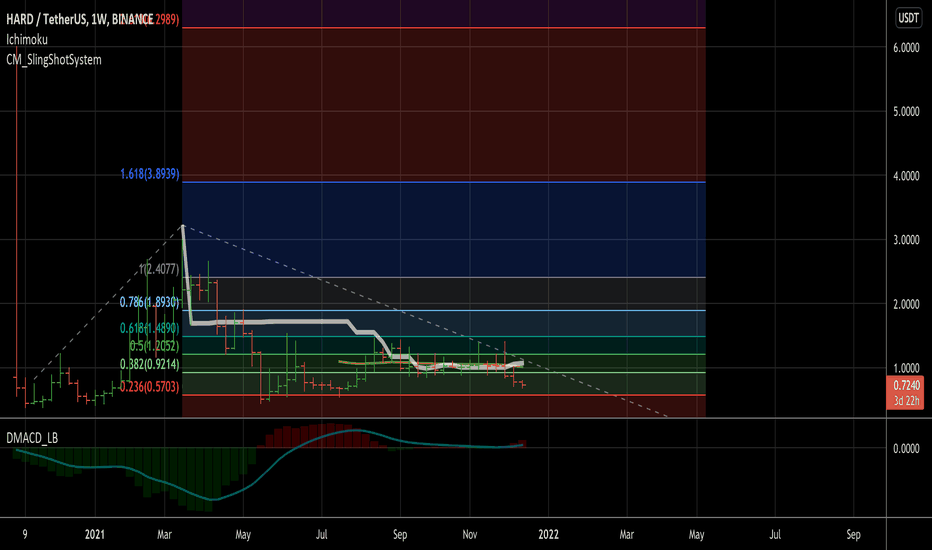Click the 0.236(0.5703) Fibonacci label

(x=149, y=387)
